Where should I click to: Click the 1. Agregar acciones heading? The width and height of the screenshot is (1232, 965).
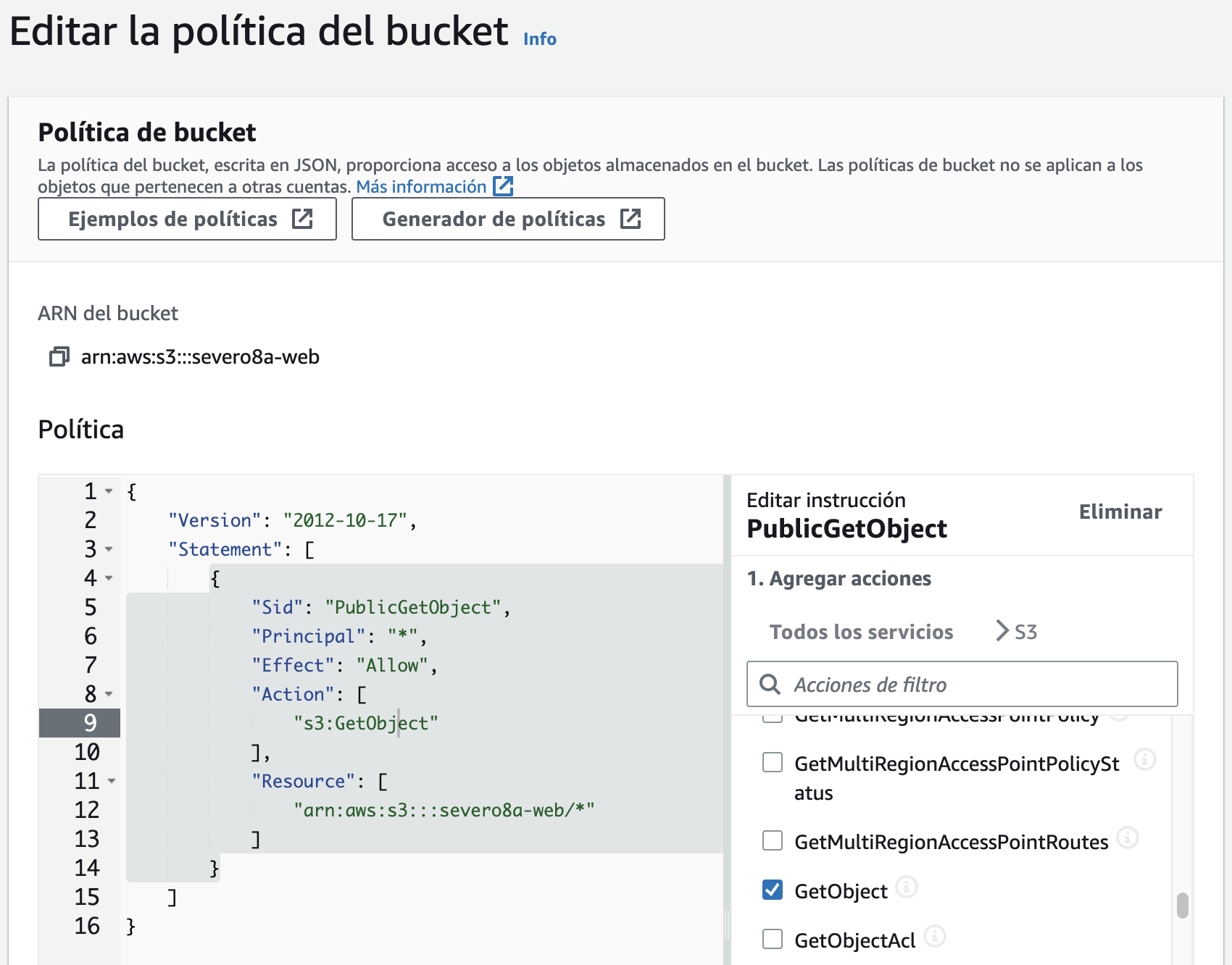(x=839, y=578)
